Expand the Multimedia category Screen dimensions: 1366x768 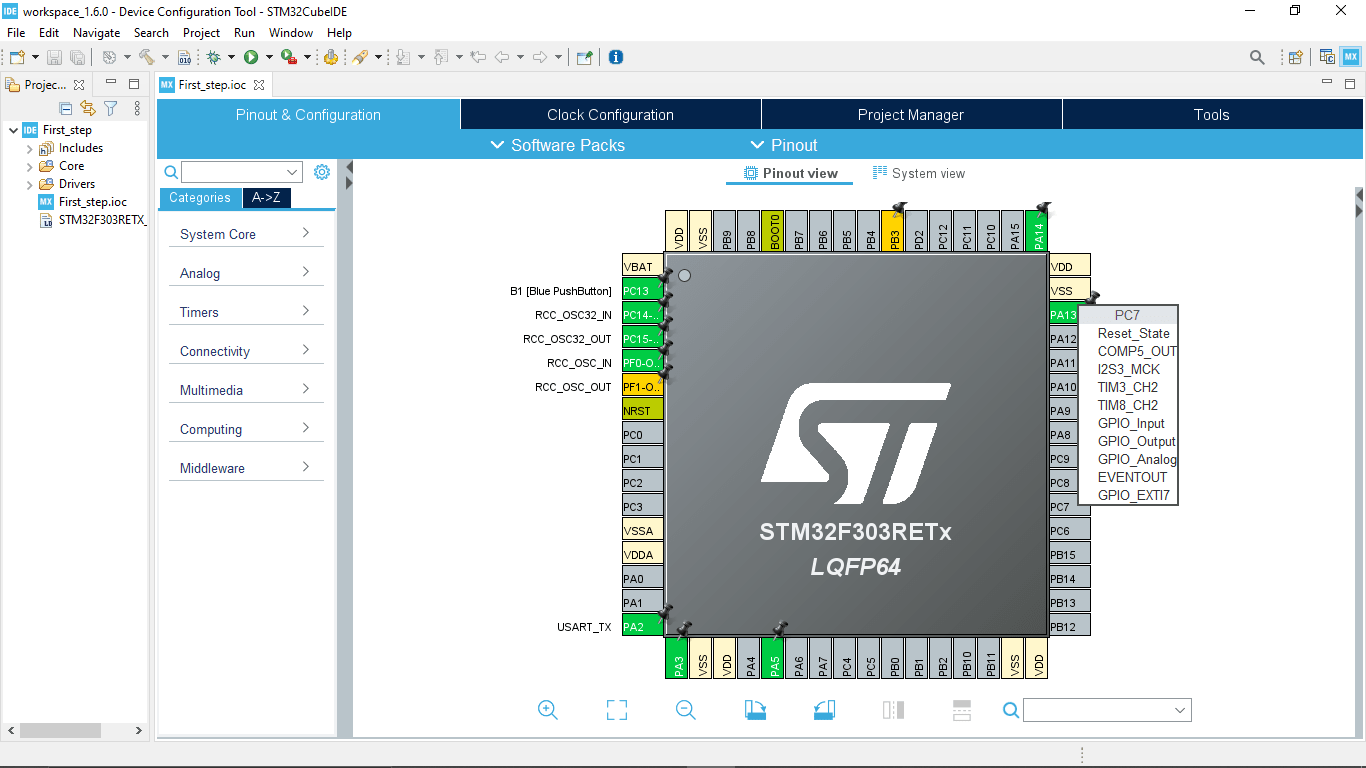tap(246, 390)
